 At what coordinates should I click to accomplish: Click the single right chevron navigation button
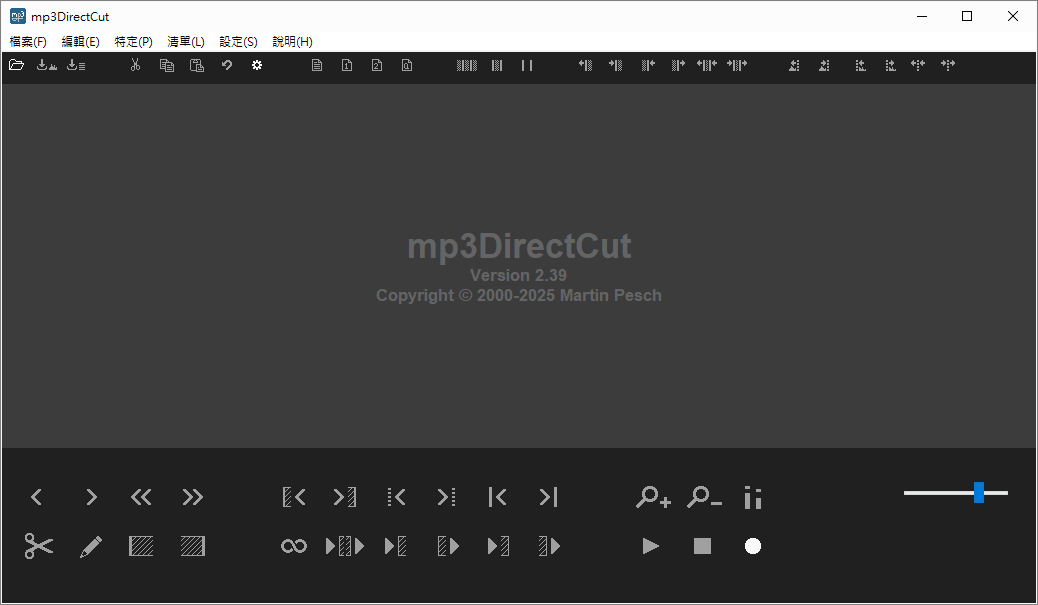point(91,497)
